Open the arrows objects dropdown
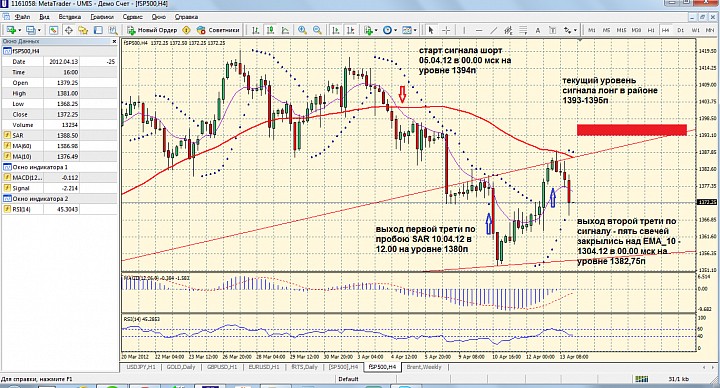This screenshot has width=720, height=388. click(575, 30)
